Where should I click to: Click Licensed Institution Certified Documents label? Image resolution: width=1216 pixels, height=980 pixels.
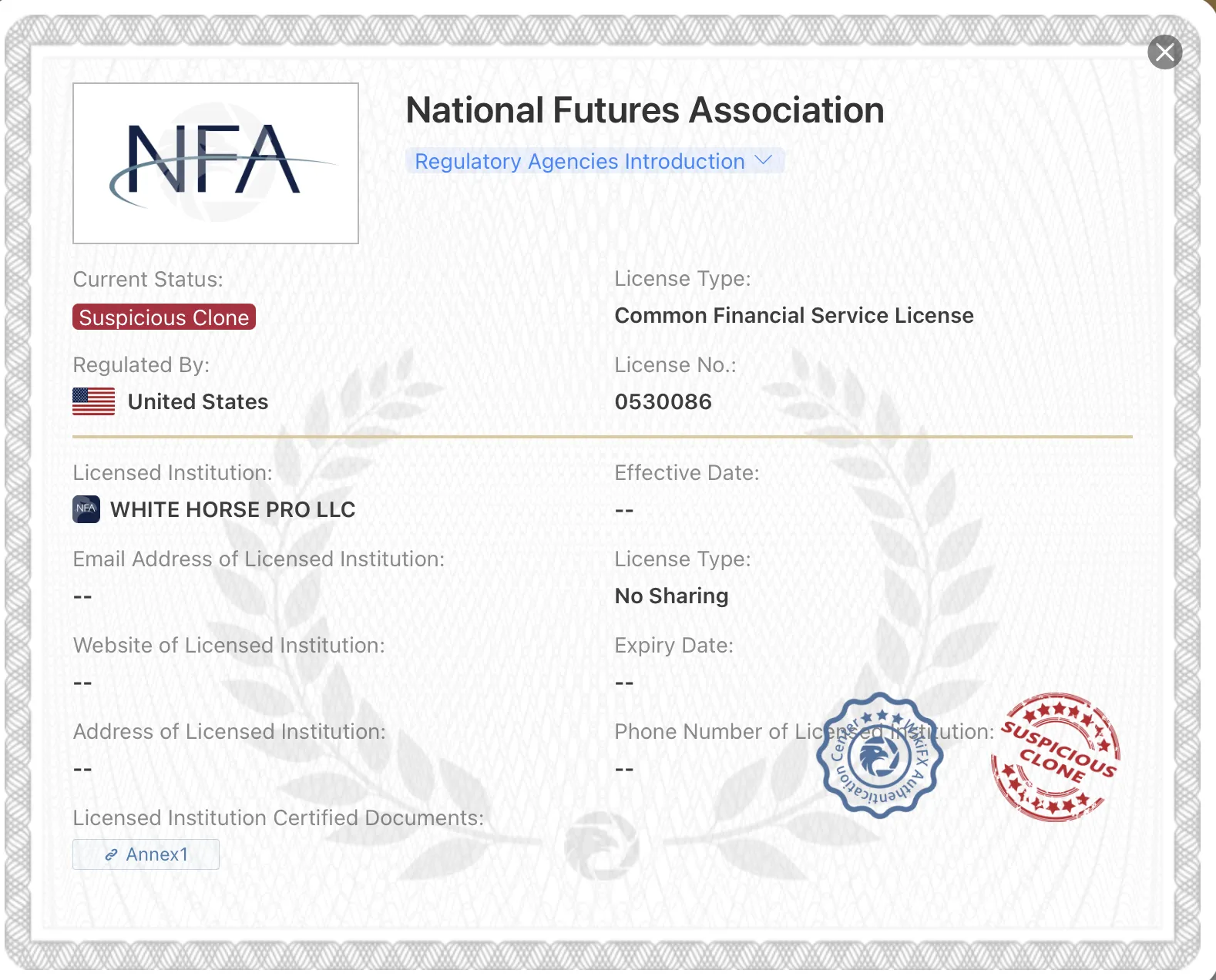click(279, 818)
